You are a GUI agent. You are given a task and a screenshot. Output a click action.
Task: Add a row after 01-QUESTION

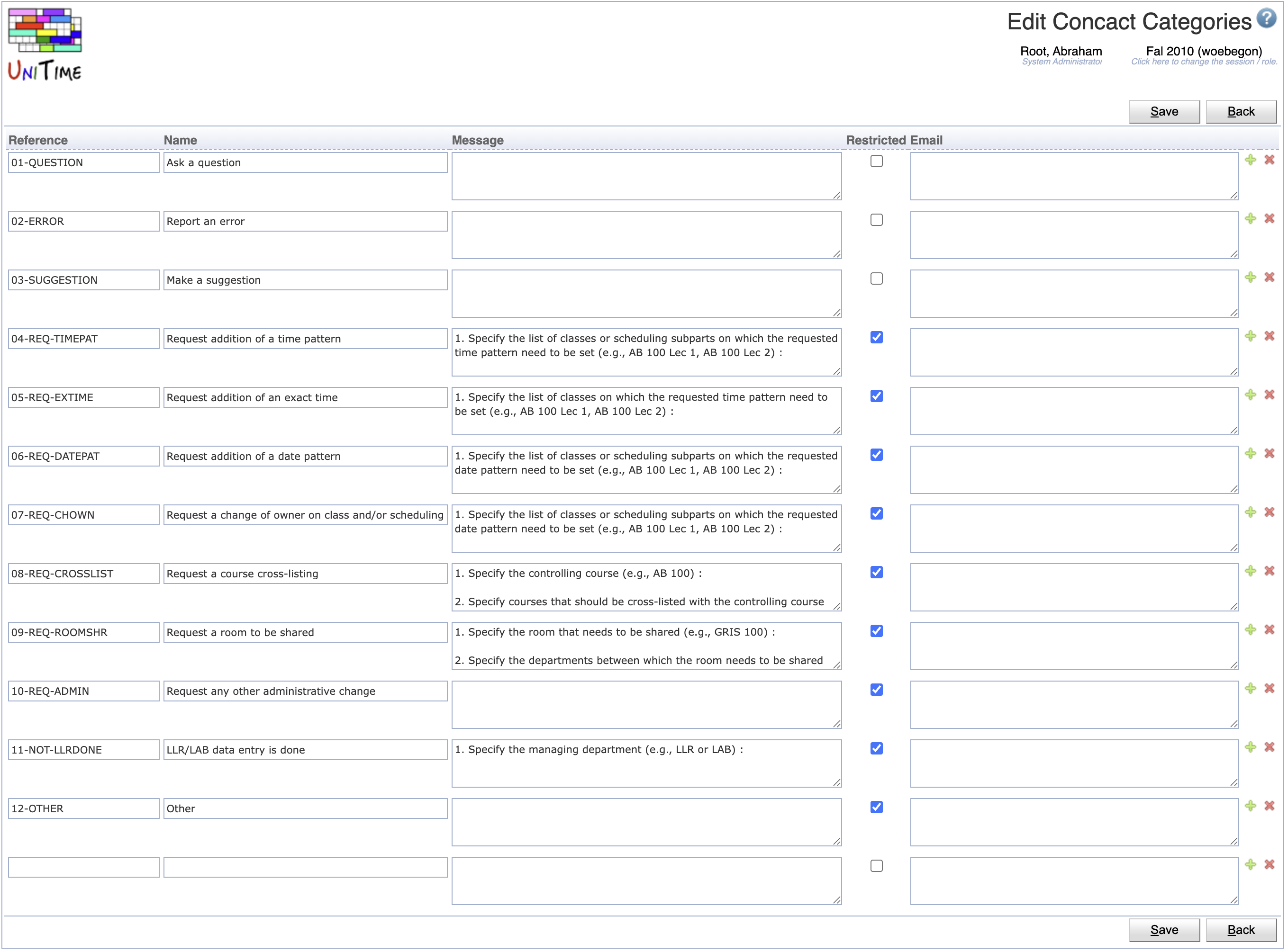click(x=1251, y=160)
